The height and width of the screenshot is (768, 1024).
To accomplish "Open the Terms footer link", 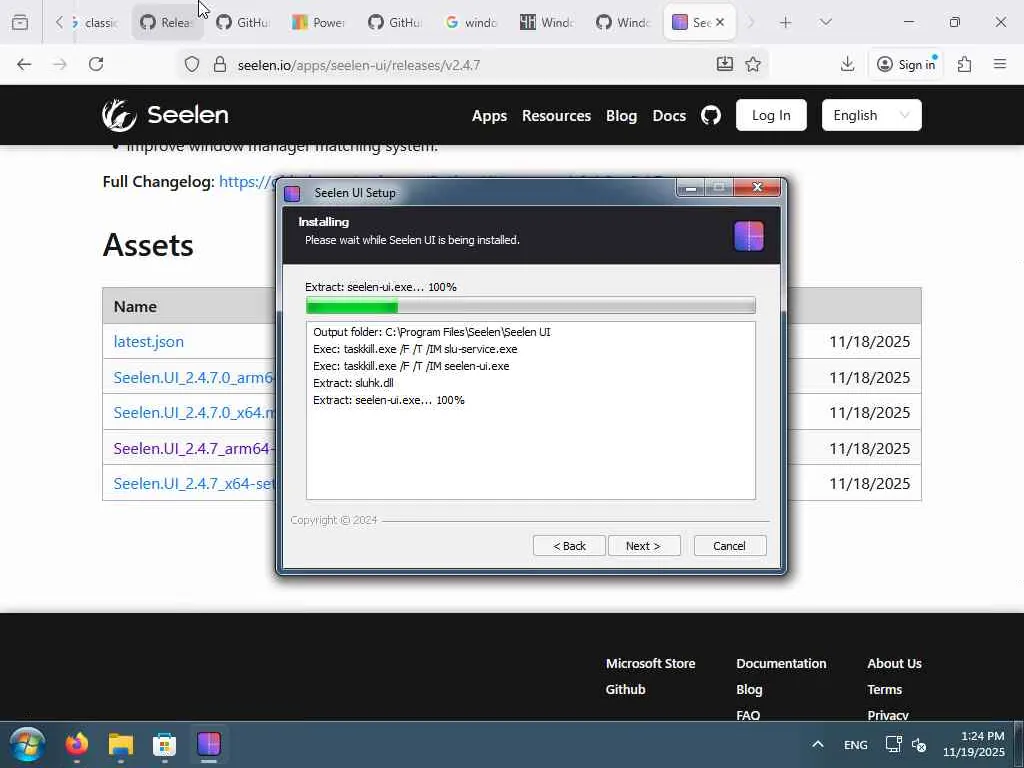I will tap(884, 690).
